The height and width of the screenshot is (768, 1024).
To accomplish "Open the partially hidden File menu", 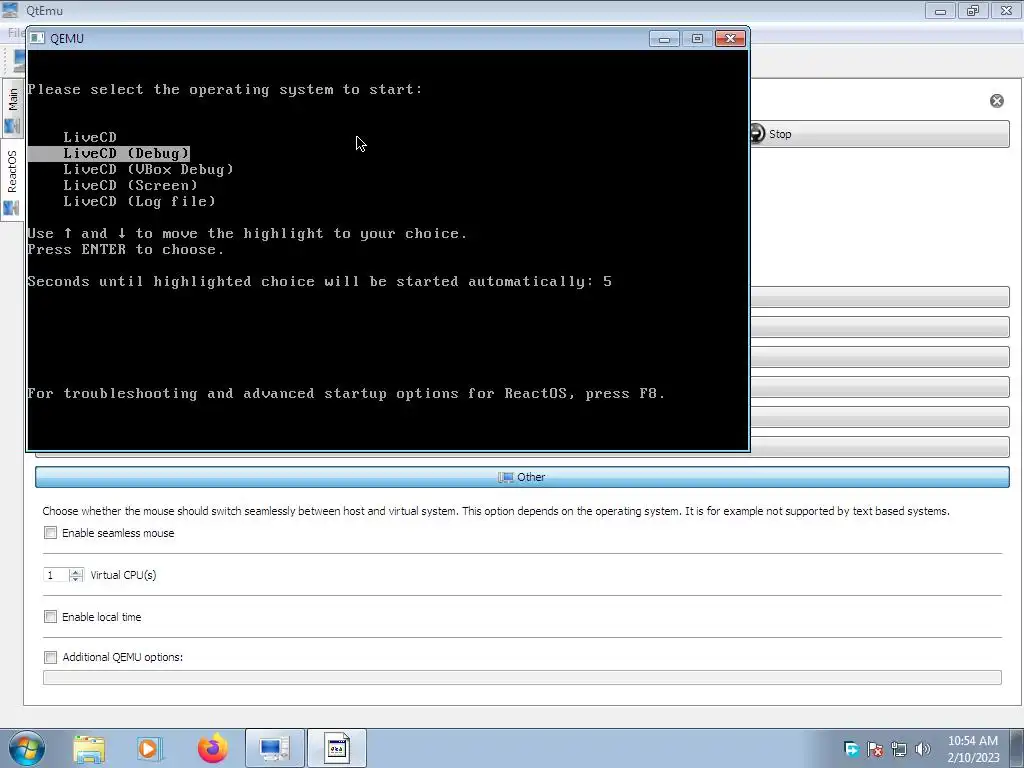I will tap(16, 32).
